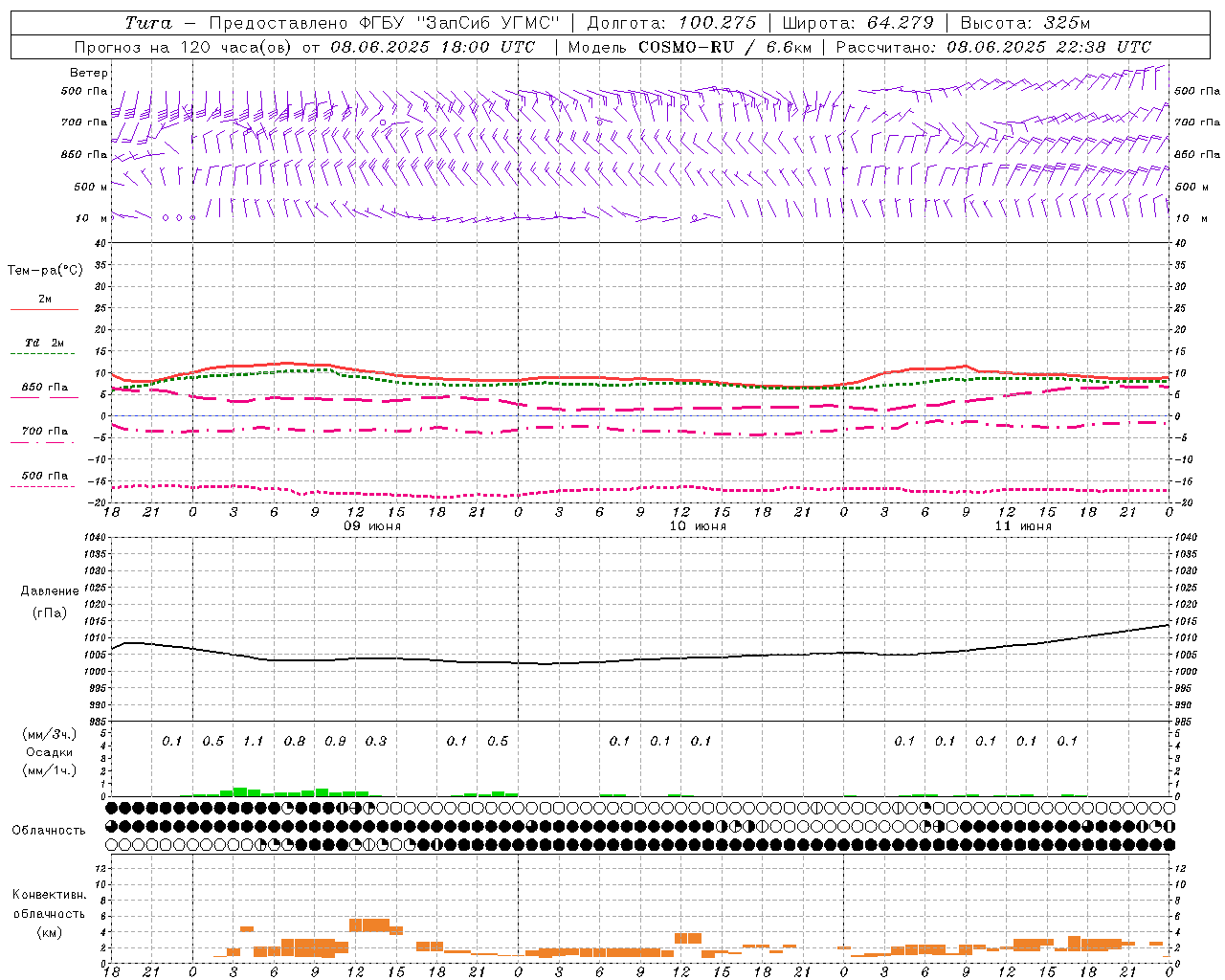Click the "09 июня" date label
Image resolution: width=1225 pixels, height=980 pixels.
pyautogui.click(x=372, y=526)
